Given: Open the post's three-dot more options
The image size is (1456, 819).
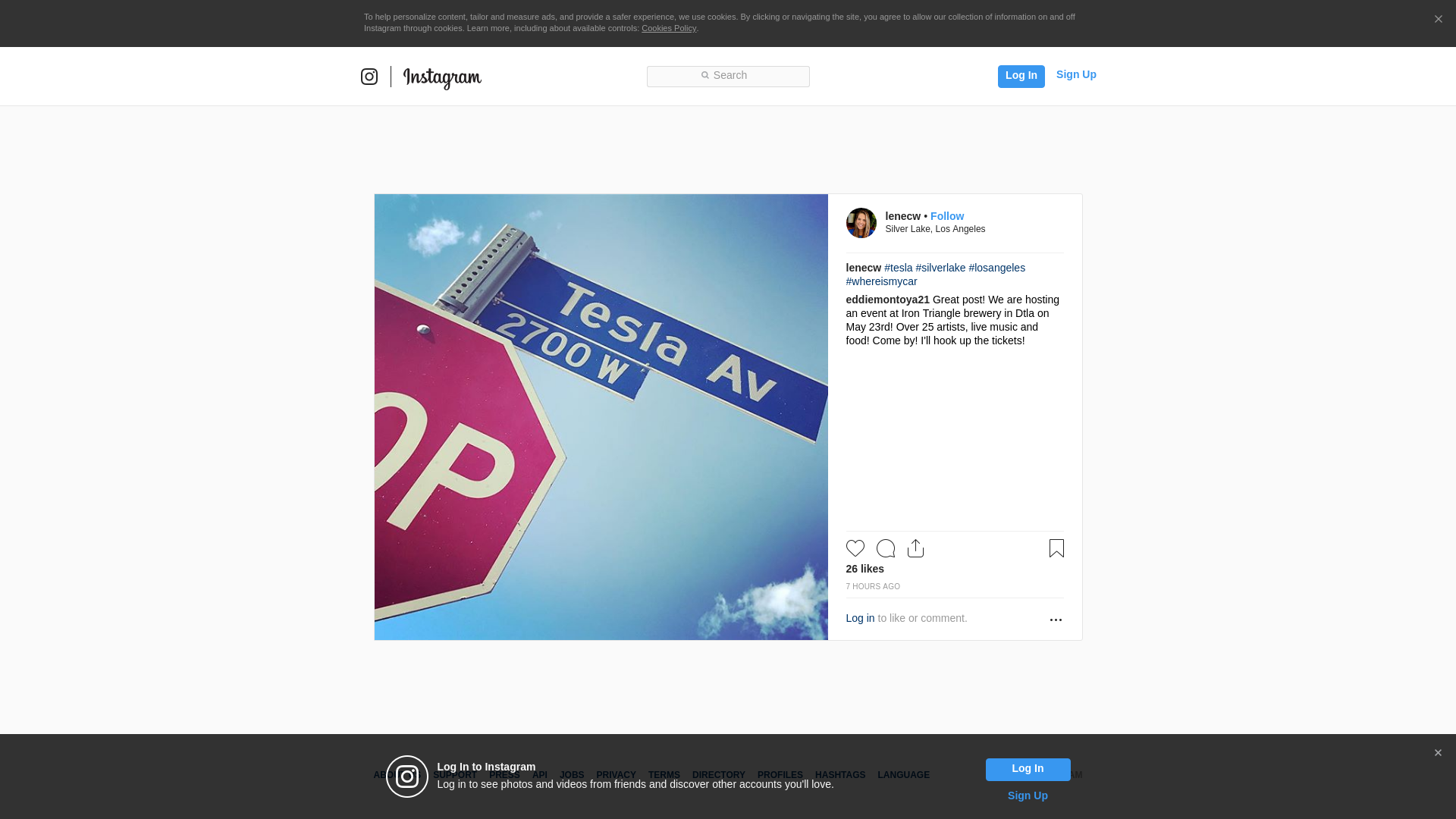Looking at the screenshot, I should click(1056, 620).
